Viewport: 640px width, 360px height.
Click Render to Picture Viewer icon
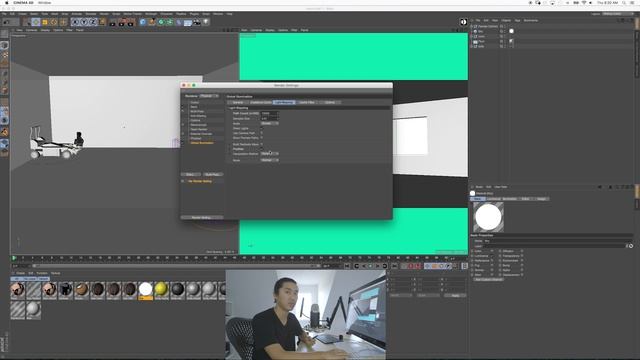pos(122,22)
